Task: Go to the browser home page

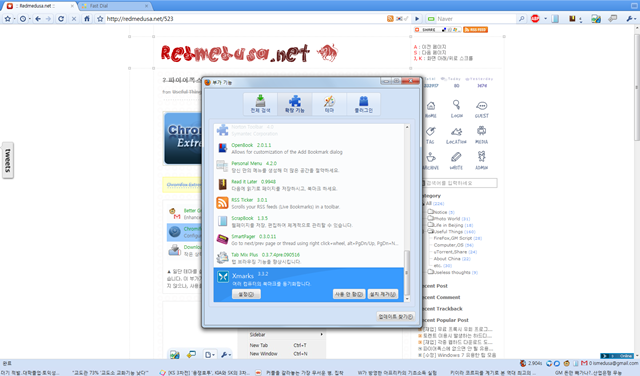Action: tap(87, 19)
